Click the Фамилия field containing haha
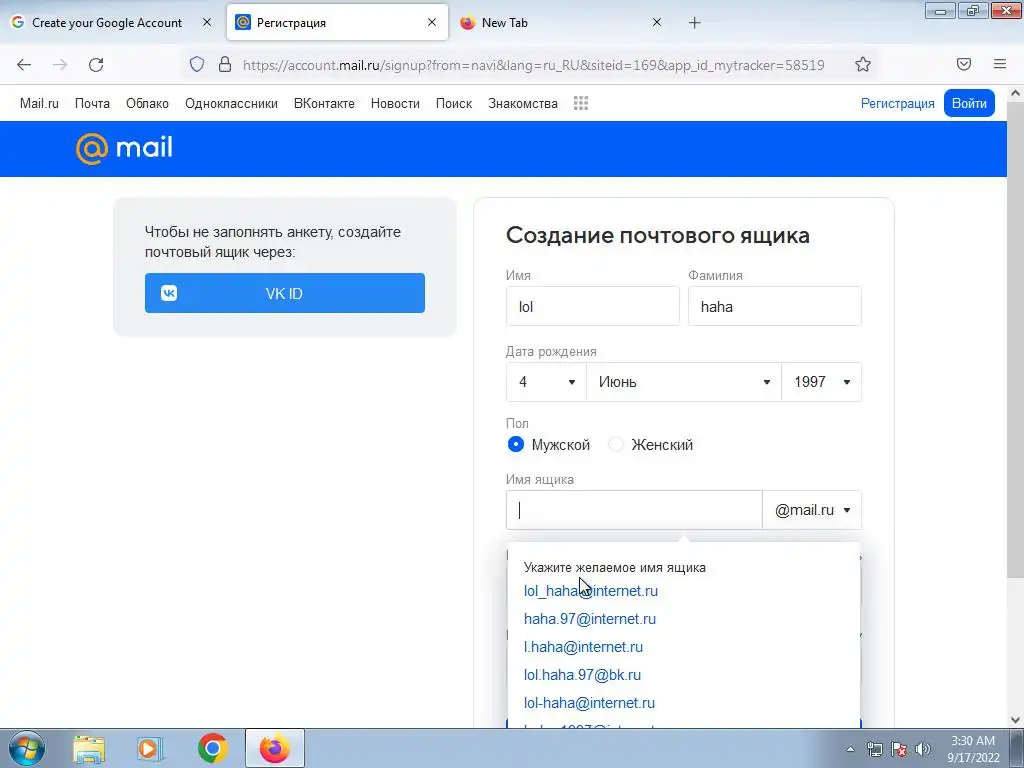1024x768 pixels. point(775,306)
